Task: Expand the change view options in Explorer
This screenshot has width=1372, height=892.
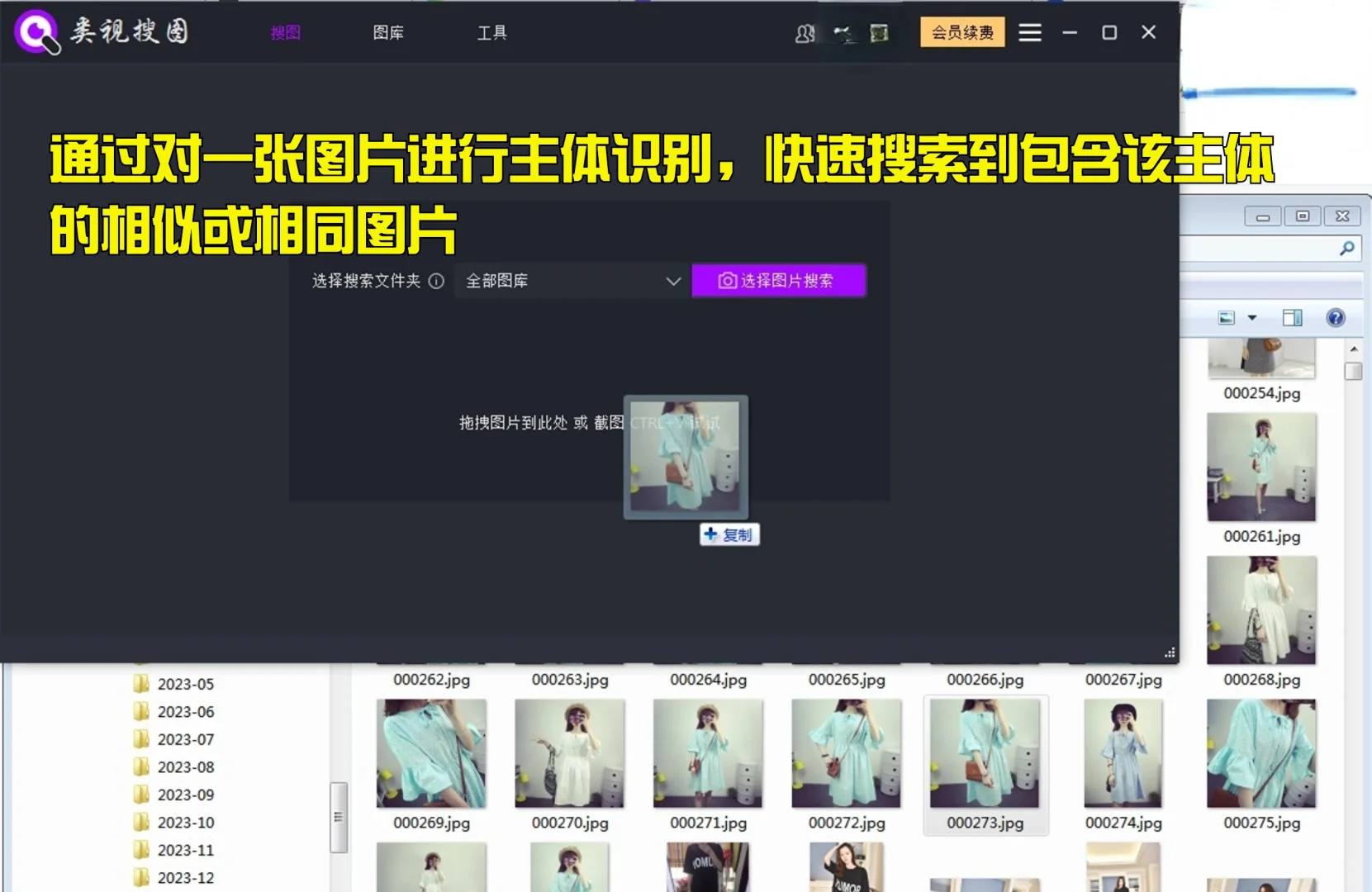Action: pos(1227,316)
